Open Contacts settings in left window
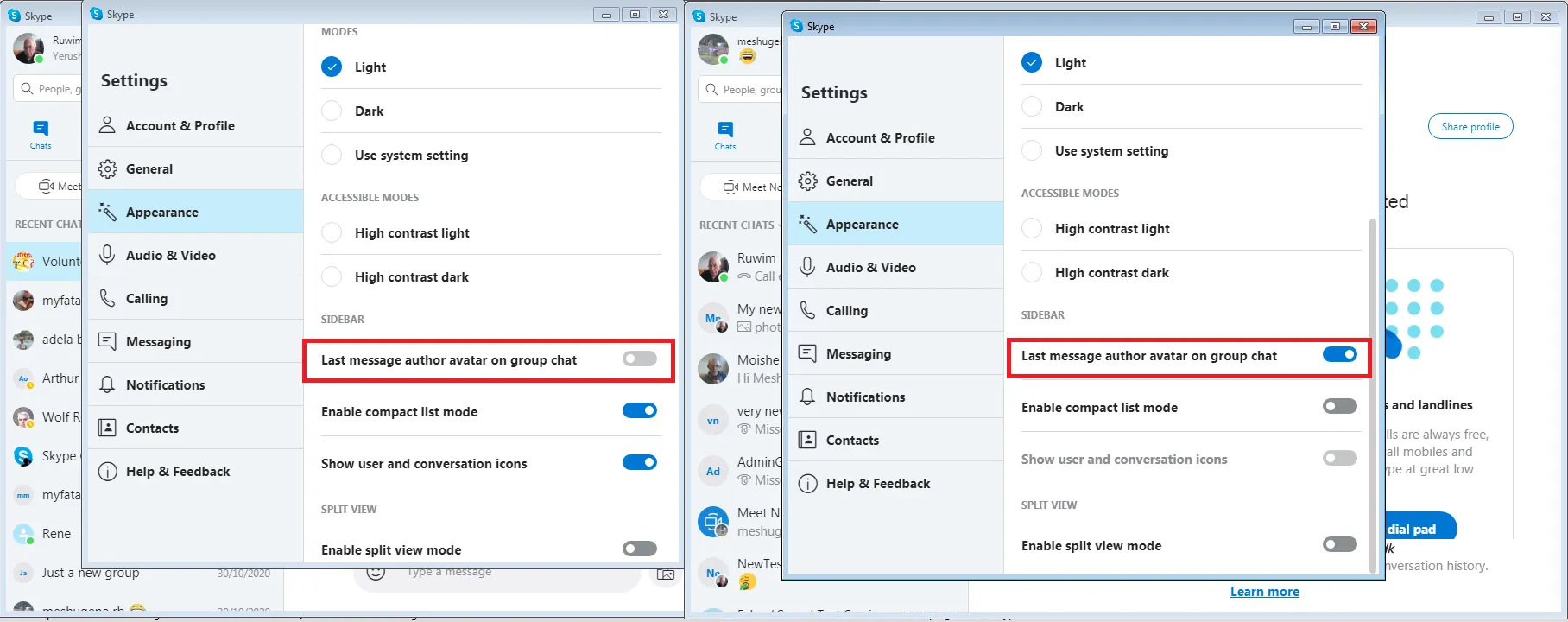The width and height of the screenshot is (1568, 622). pos(195,428)
